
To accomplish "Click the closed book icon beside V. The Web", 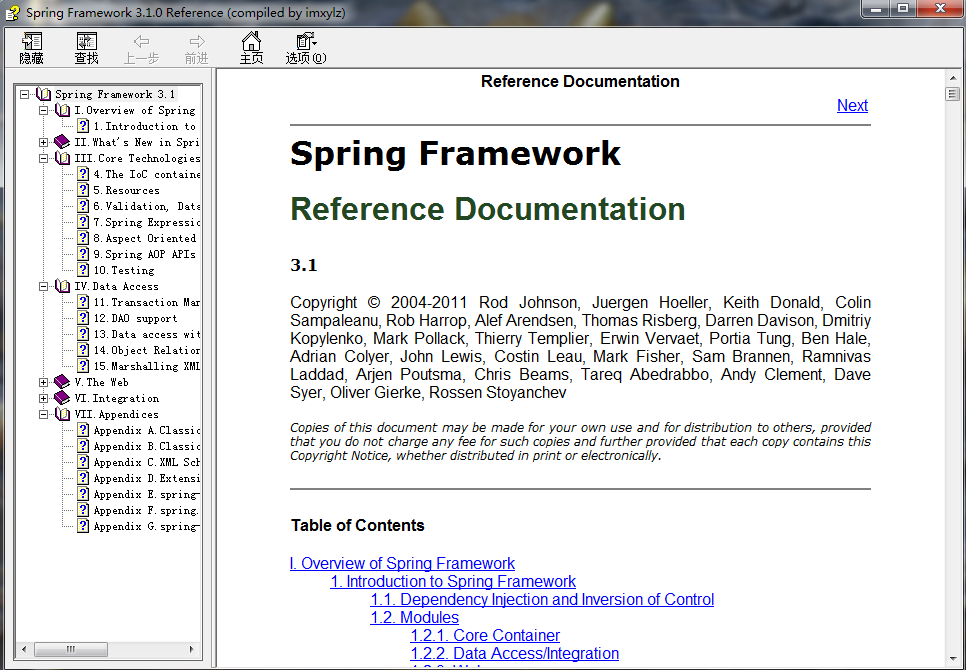I will click(x=62, y=382).
